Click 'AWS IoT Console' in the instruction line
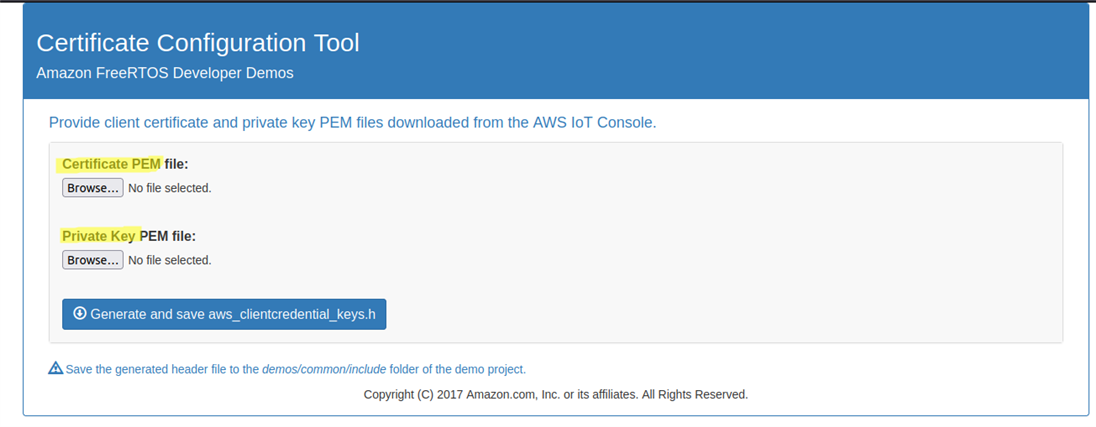The height and width of the screenshot is (427, 1096). [x=598, y=123]
